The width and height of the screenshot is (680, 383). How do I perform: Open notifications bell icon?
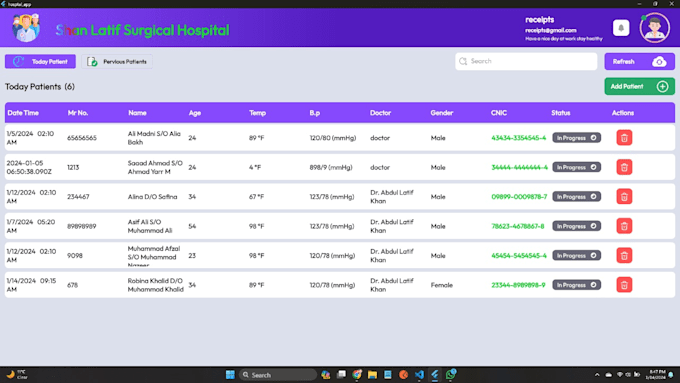(621, 28)
